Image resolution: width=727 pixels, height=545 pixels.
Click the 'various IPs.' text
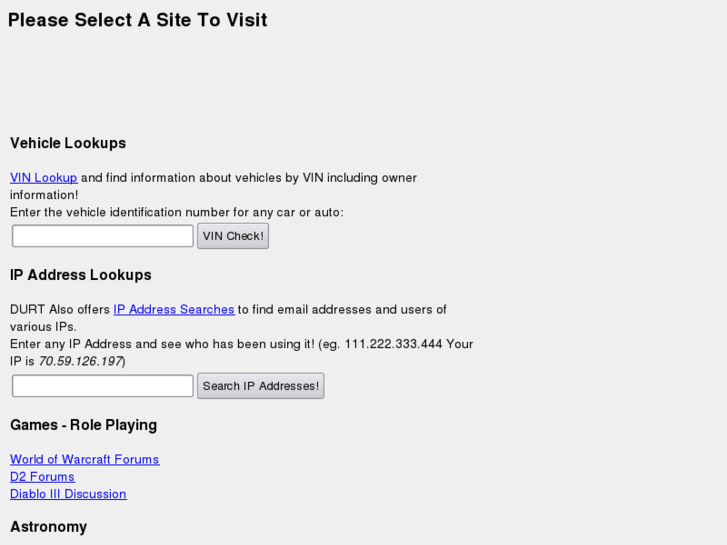click(43, 327)
